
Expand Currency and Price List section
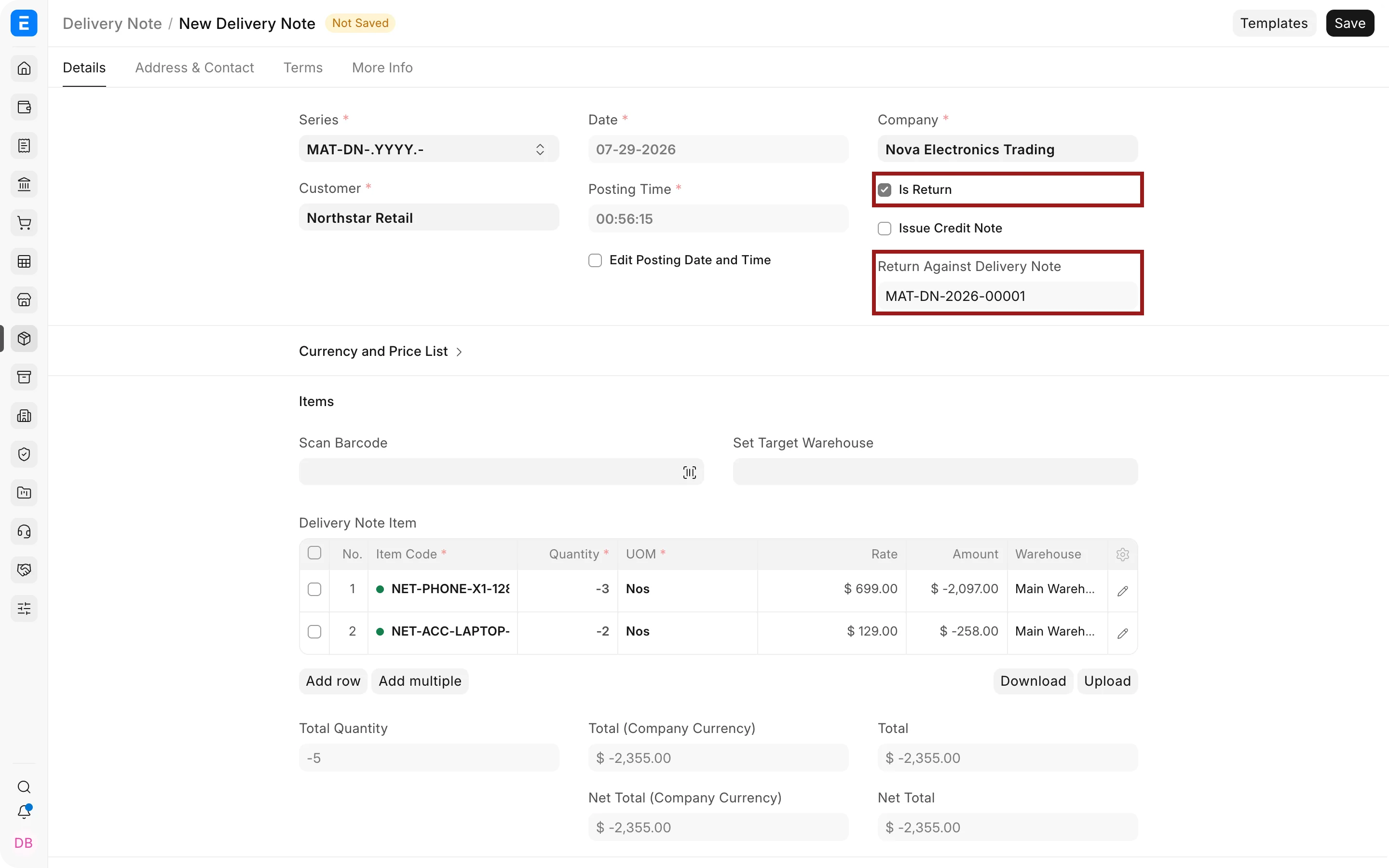click(x=380, y=352)
